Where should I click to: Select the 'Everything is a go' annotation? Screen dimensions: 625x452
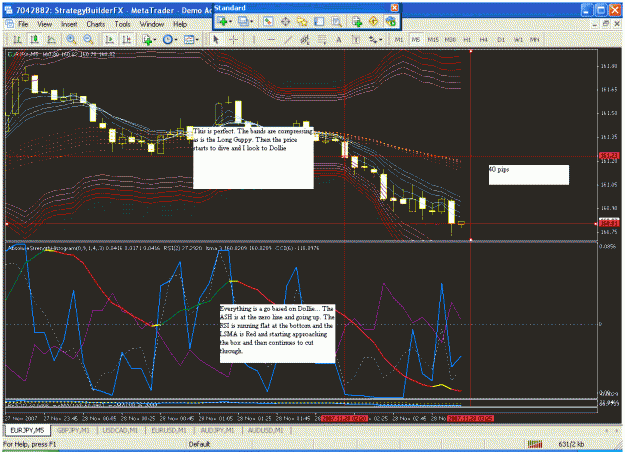point(277,334)
